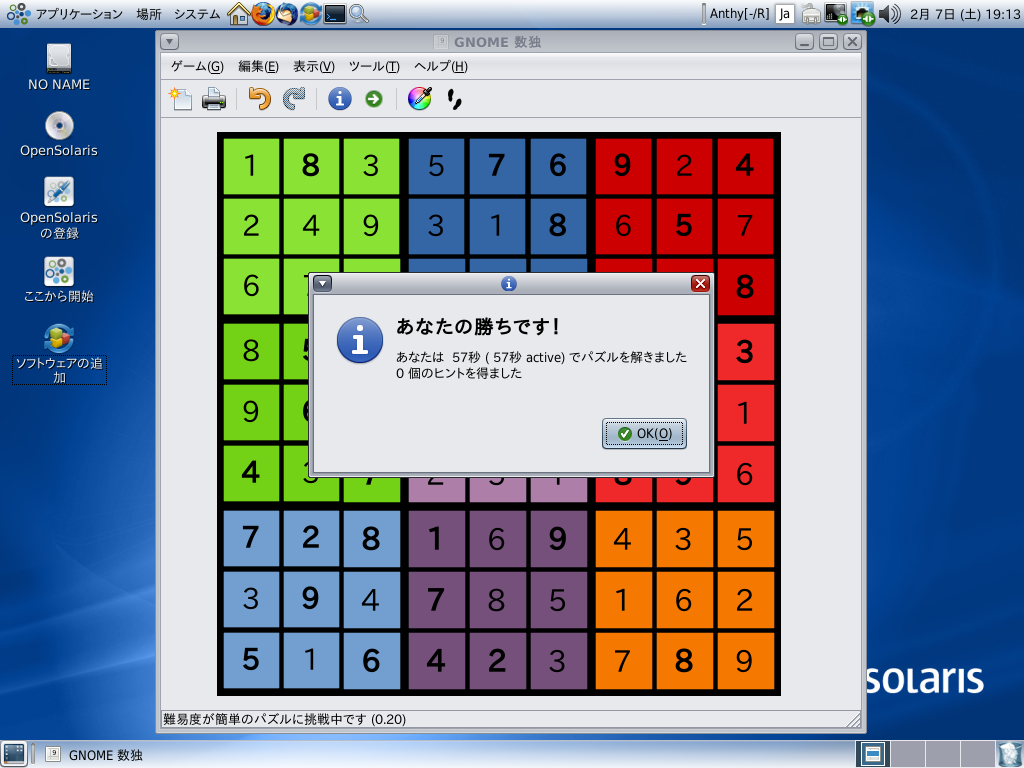Open the システム panel menu
The image size is (1024, 768).
[x=197, y=13]
